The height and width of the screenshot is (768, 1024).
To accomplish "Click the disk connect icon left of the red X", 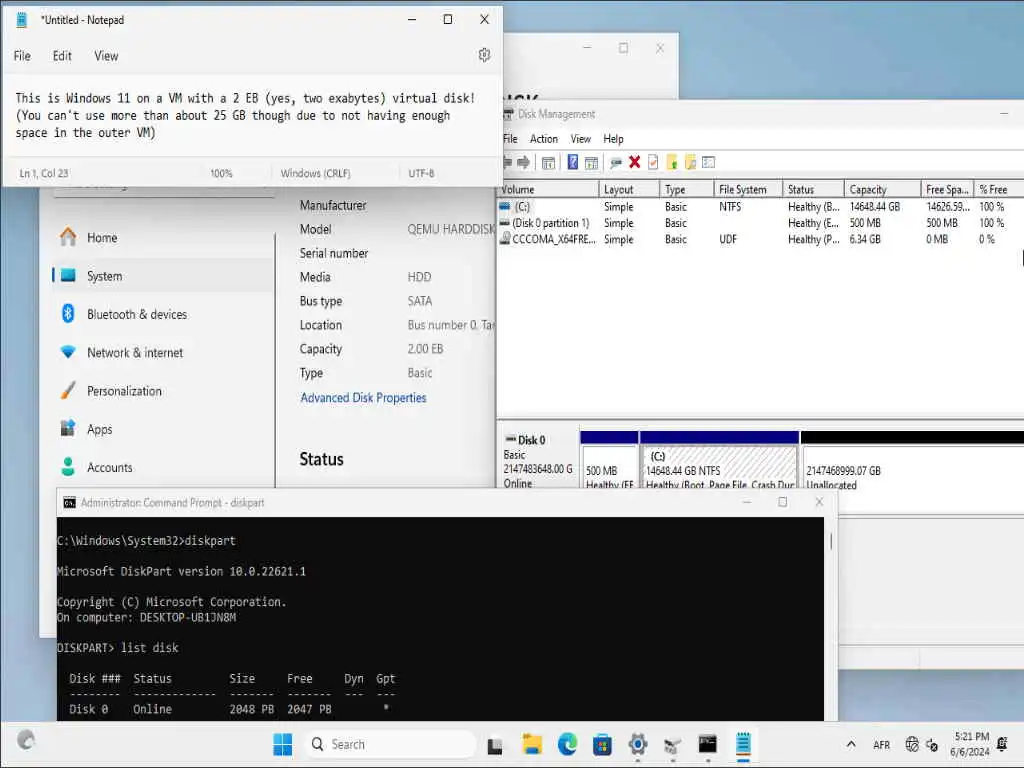I will [615, 163].
